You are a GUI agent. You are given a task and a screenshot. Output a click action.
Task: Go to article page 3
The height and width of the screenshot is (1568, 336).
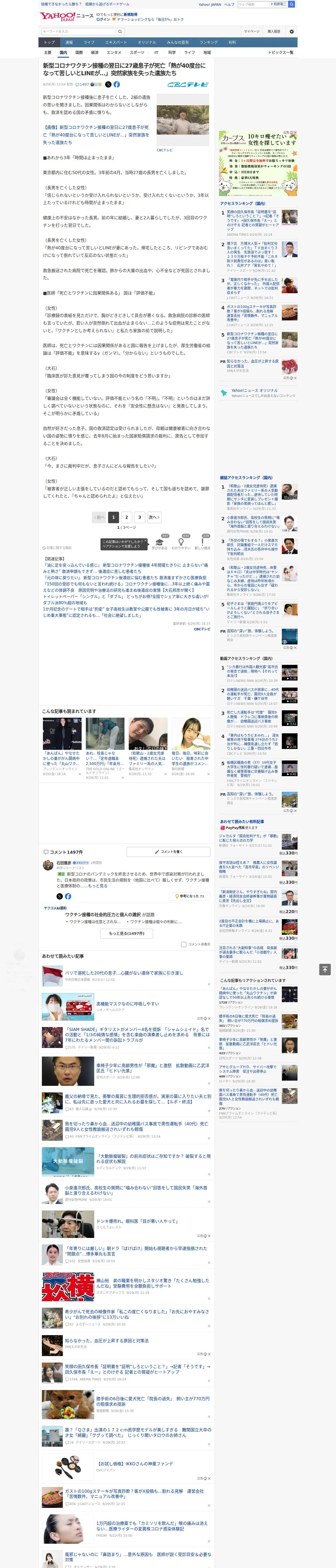tap(140, 517)
